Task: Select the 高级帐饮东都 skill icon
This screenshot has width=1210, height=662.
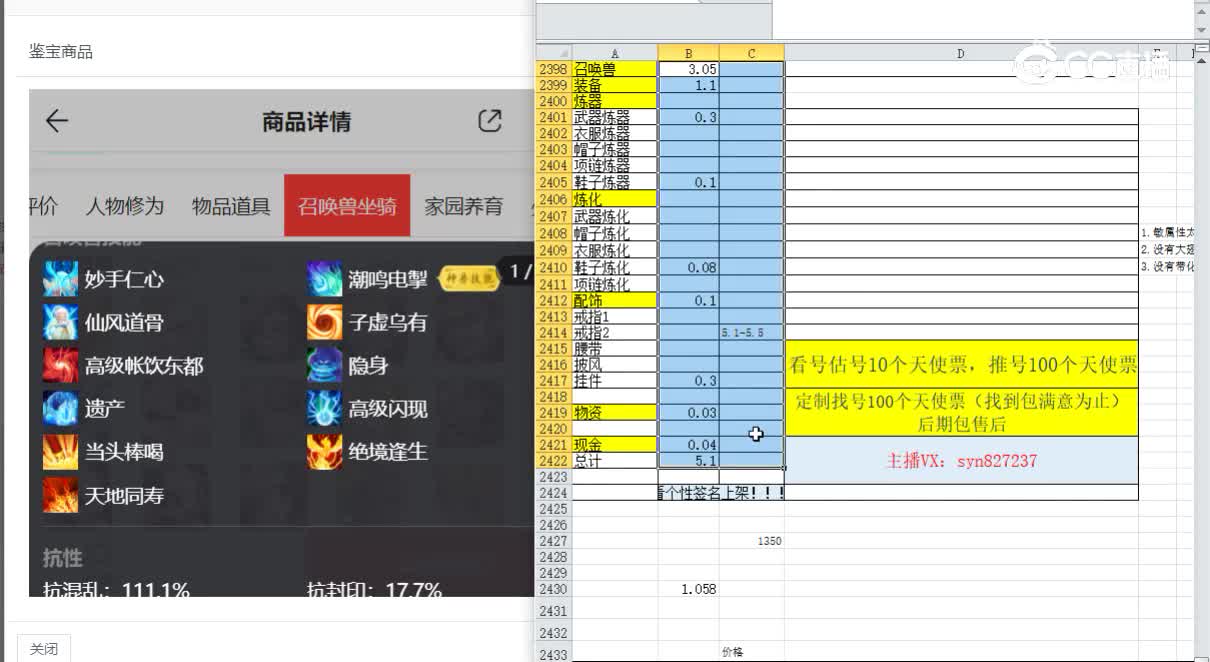Action: (60, 366)
